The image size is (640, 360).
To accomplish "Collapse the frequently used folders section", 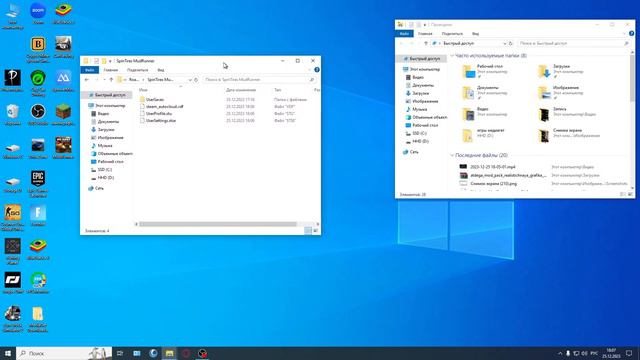I will click(x=452, y=56).
